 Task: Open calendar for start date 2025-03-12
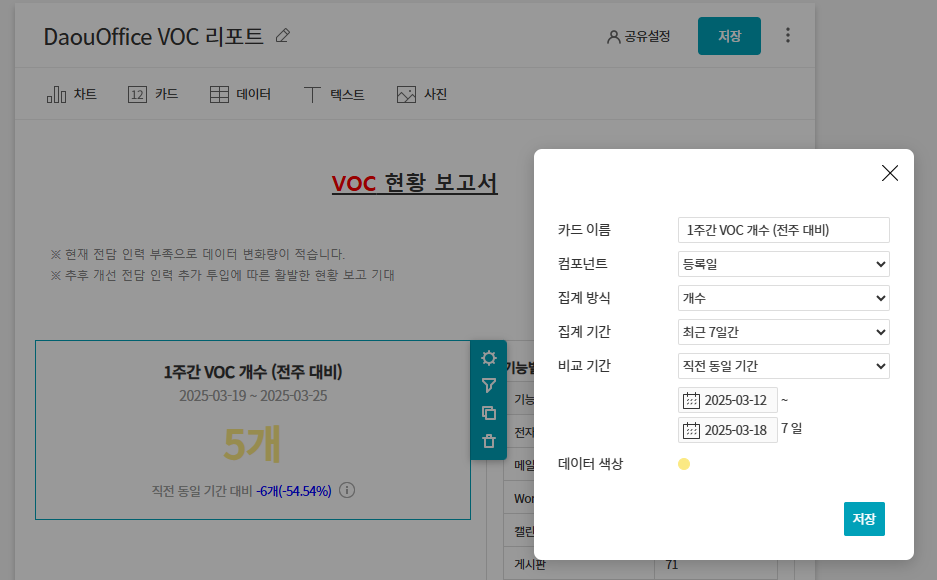click(691, 400)
